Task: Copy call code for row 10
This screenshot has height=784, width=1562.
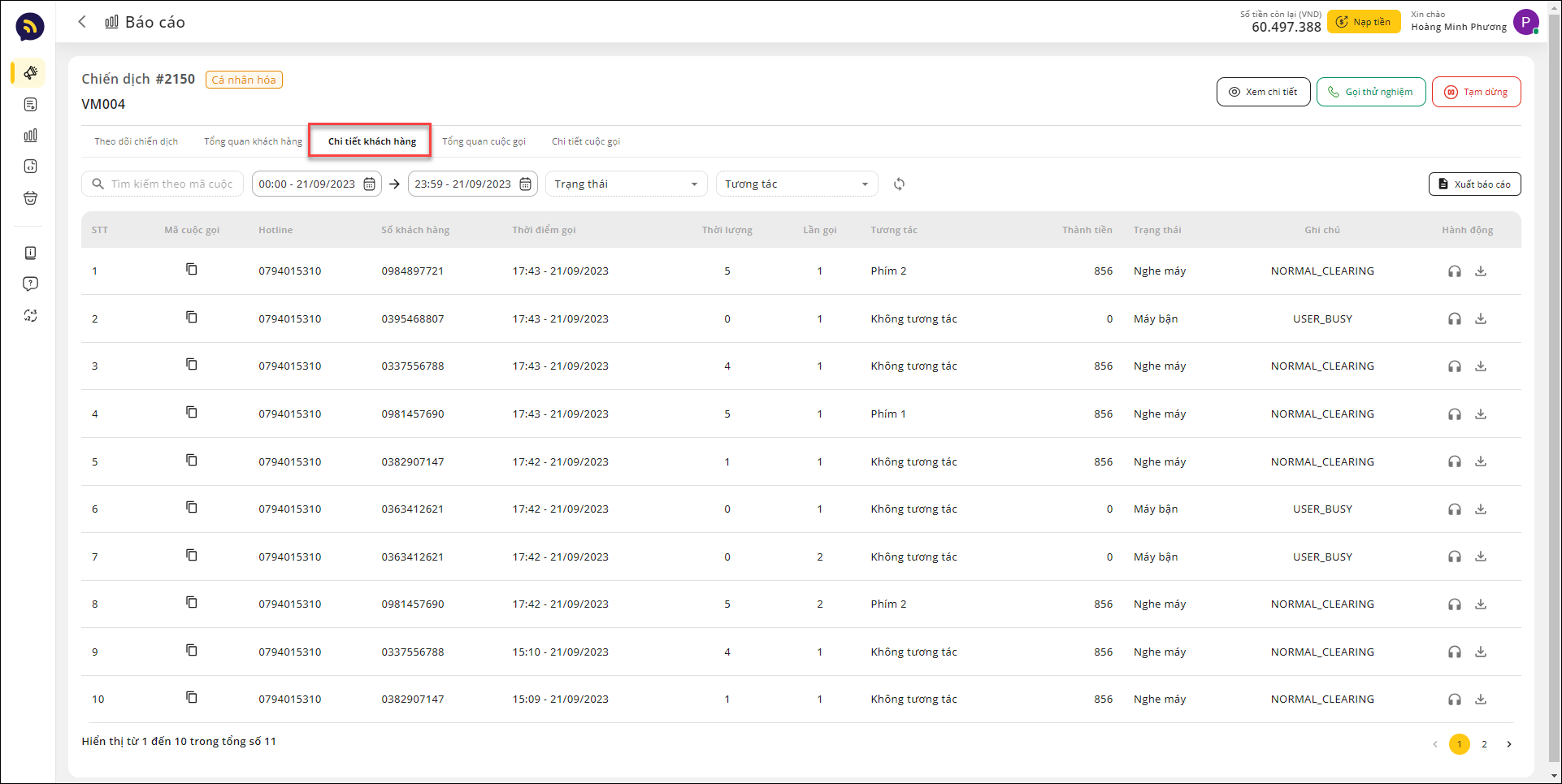Action: [192, 698]
